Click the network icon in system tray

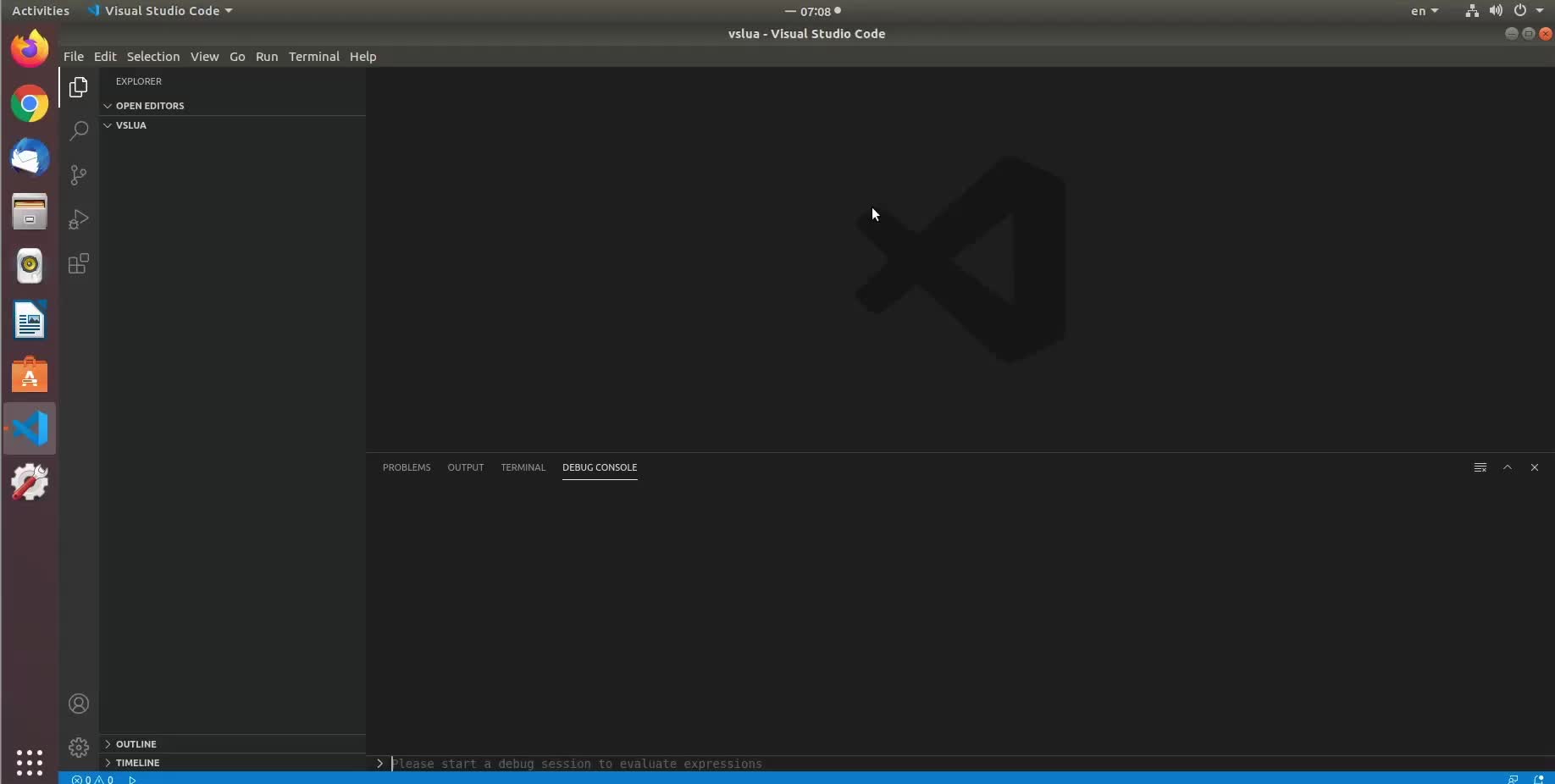point(1472,11)
